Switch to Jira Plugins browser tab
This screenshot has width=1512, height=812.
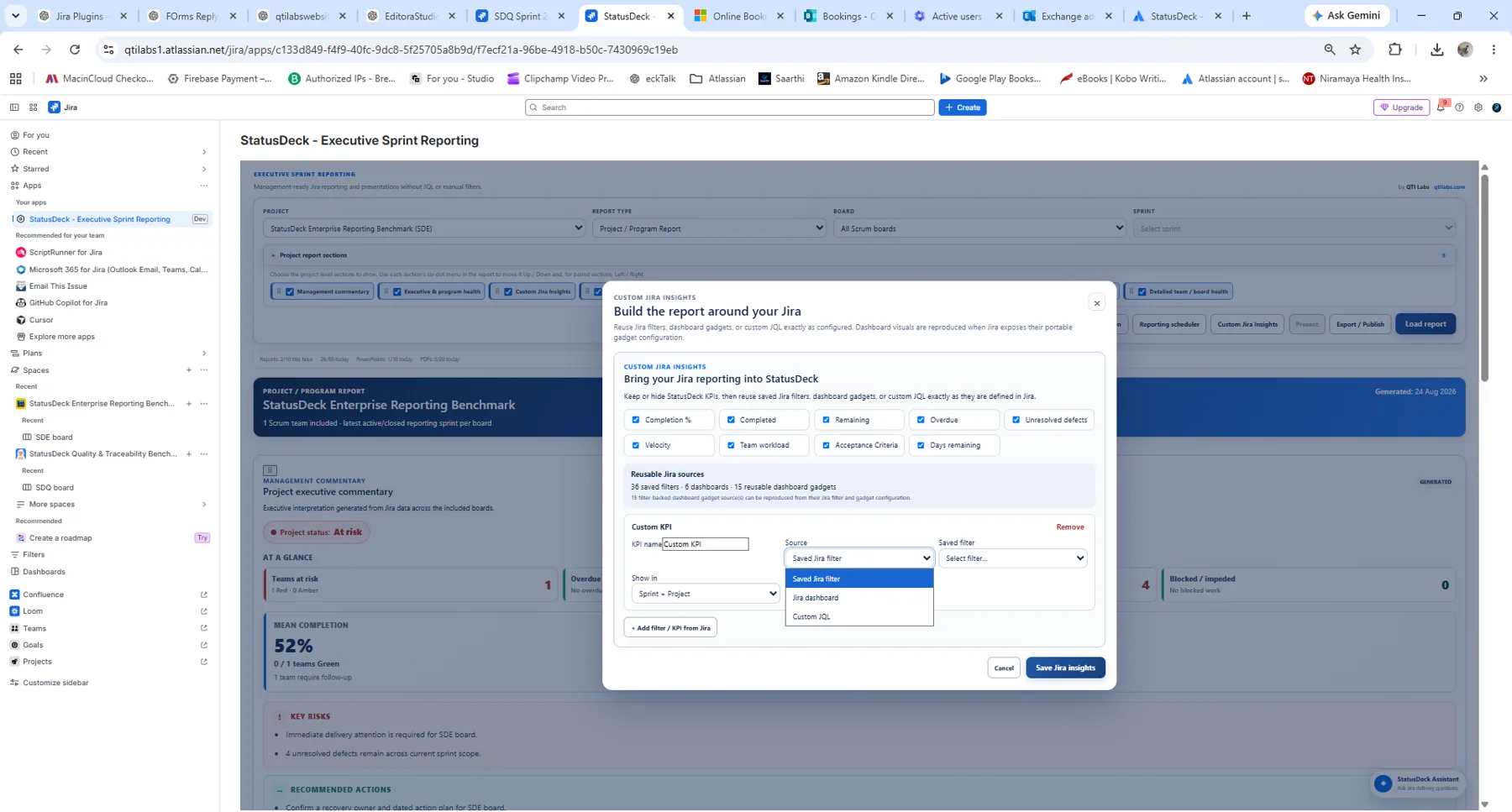tap(82, 16)
